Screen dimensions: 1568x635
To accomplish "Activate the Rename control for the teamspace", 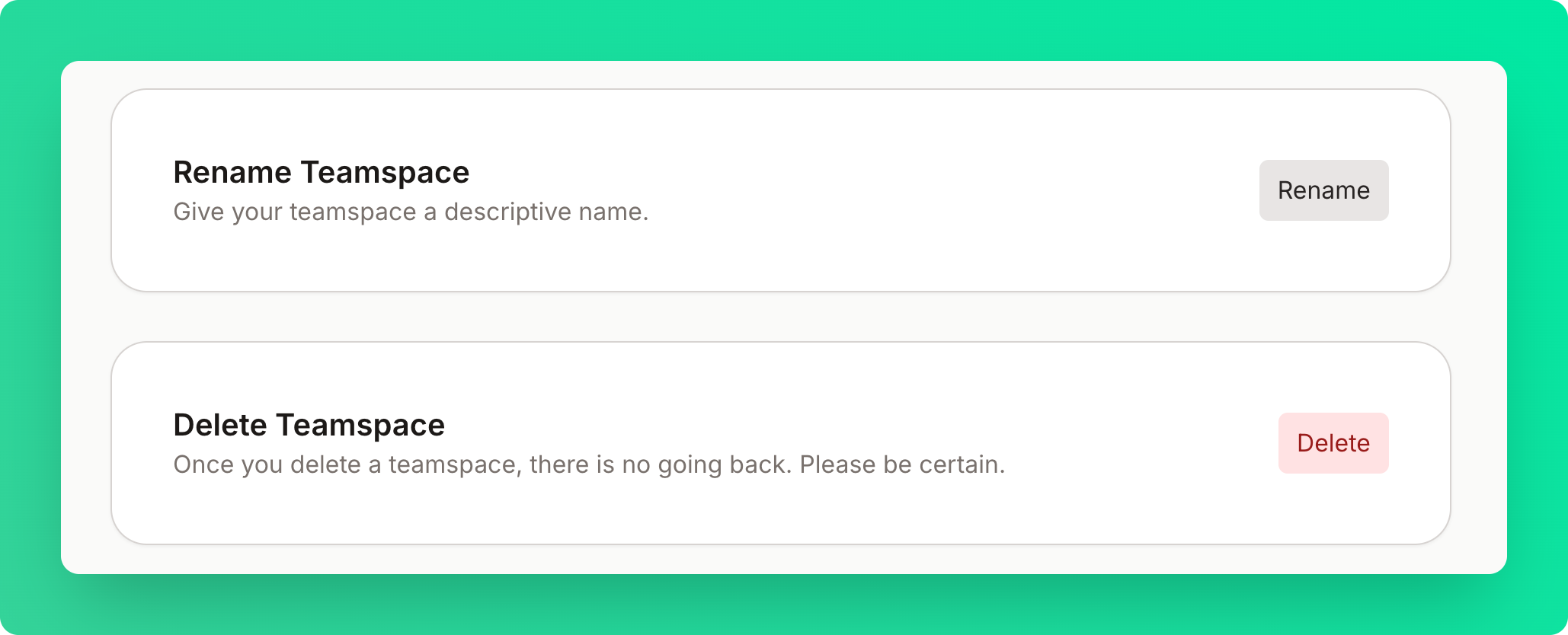I will click(1323, 190).
